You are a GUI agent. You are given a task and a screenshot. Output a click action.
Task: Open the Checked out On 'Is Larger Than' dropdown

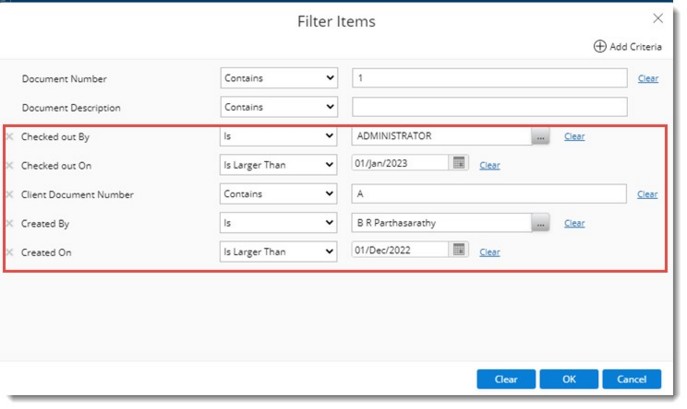click(278, 165)
